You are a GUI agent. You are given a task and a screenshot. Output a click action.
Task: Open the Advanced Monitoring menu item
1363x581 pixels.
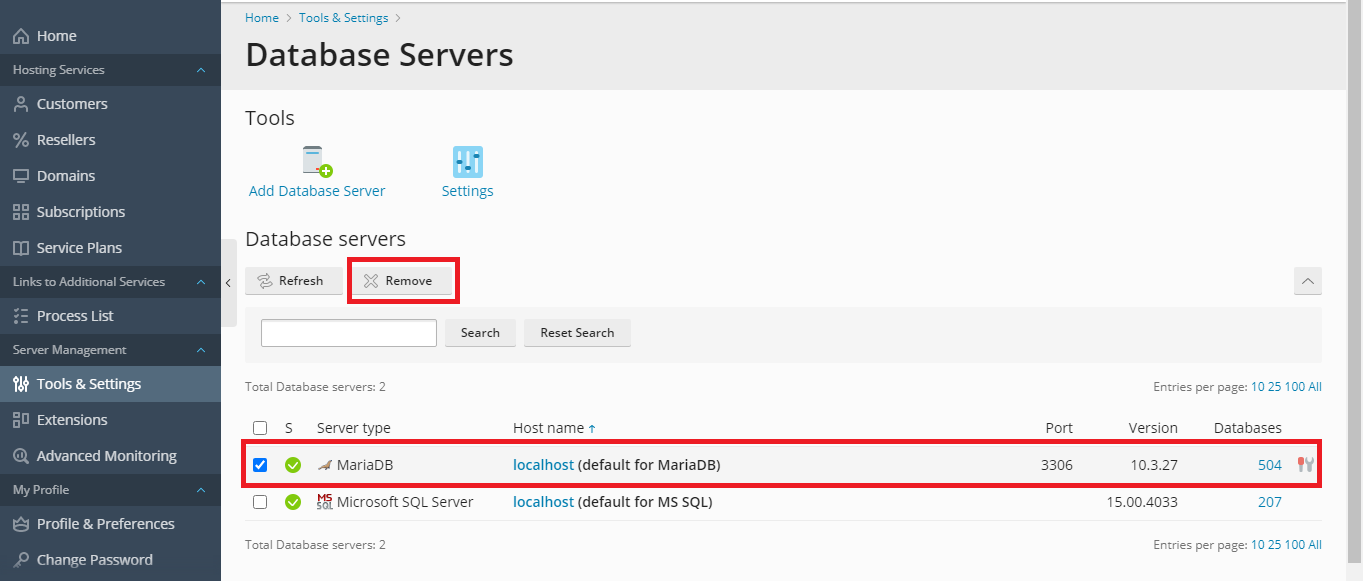pyautogui.click(x=110, y=456)
